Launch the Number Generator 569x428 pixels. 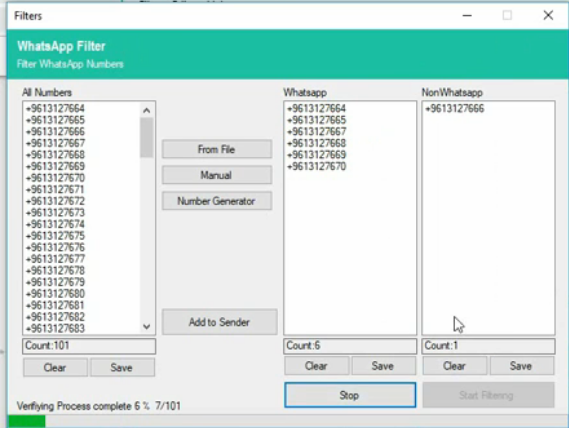217,201
